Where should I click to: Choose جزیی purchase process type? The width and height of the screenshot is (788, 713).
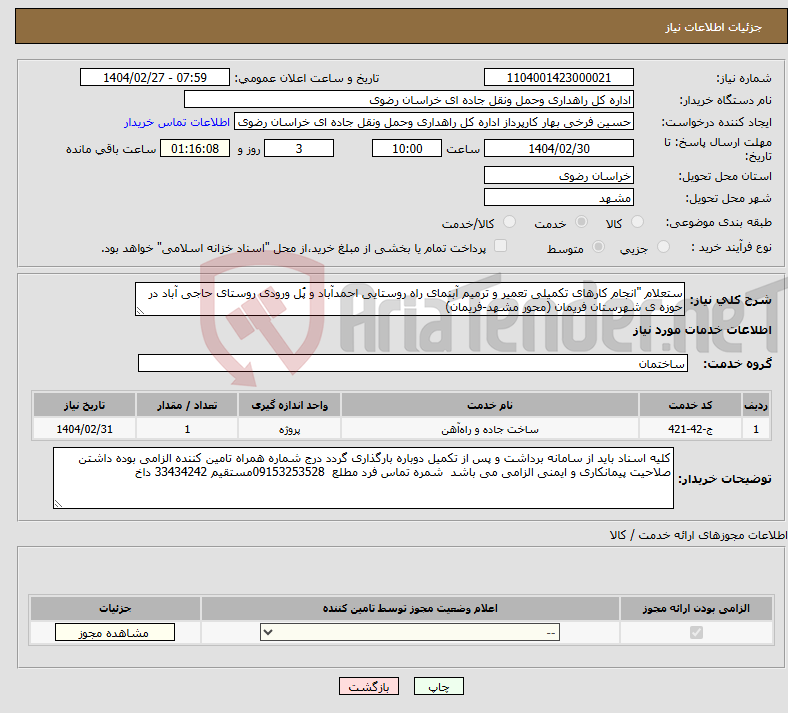(663, 246)
